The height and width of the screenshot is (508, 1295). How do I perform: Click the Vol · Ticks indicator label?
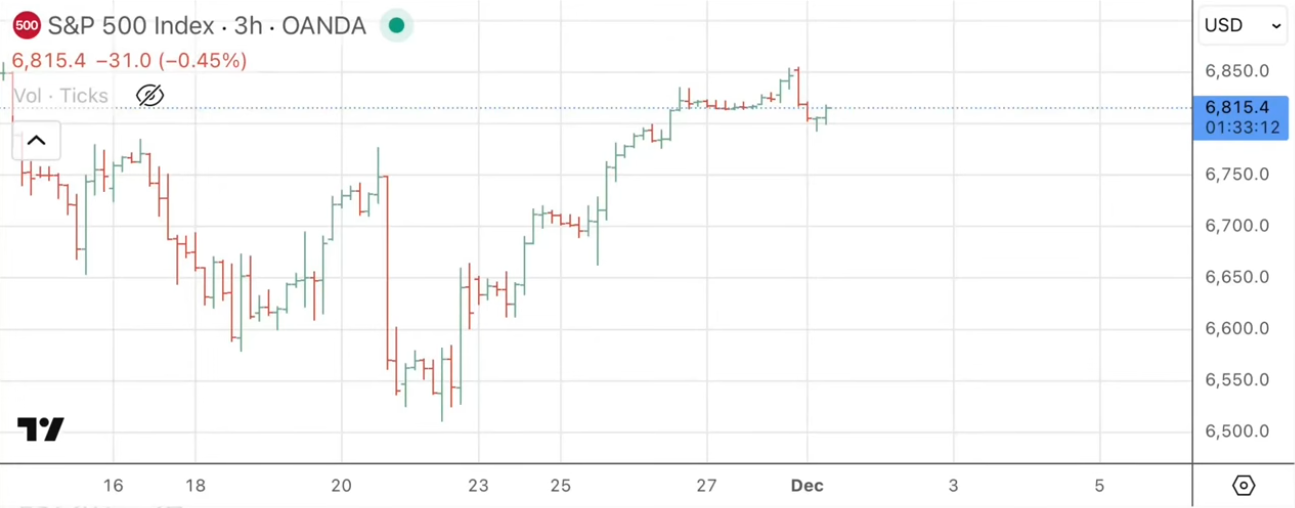(61, 96)
